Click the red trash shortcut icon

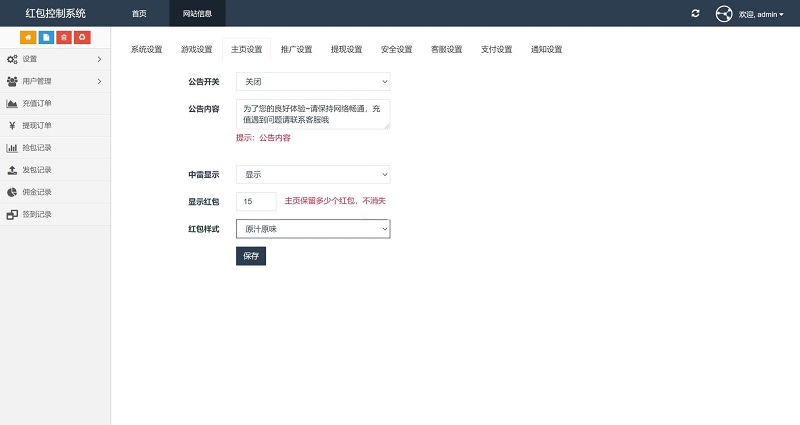64,37
